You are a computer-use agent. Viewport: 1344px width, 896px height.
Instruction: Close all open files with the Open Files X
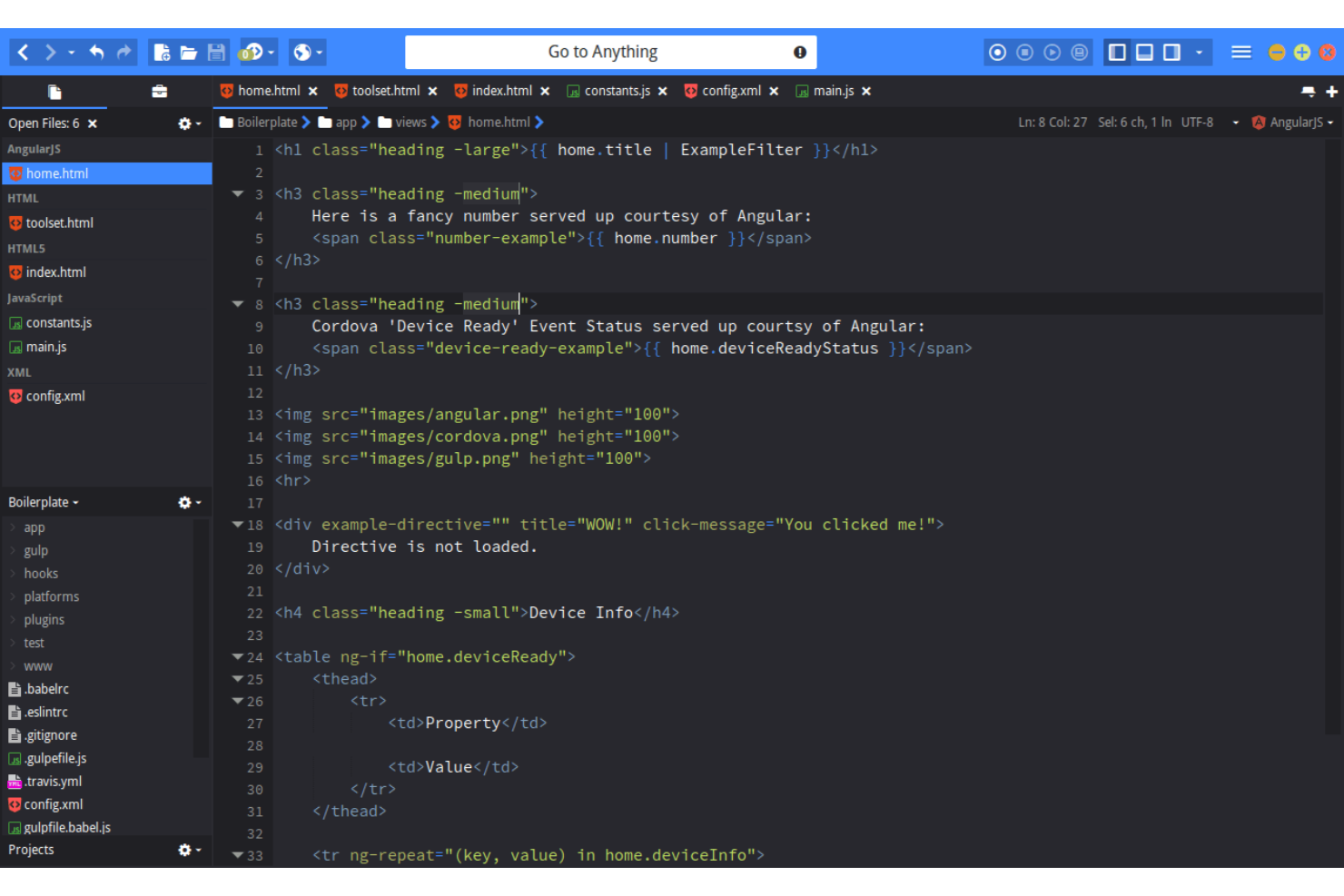pos(93,123)
